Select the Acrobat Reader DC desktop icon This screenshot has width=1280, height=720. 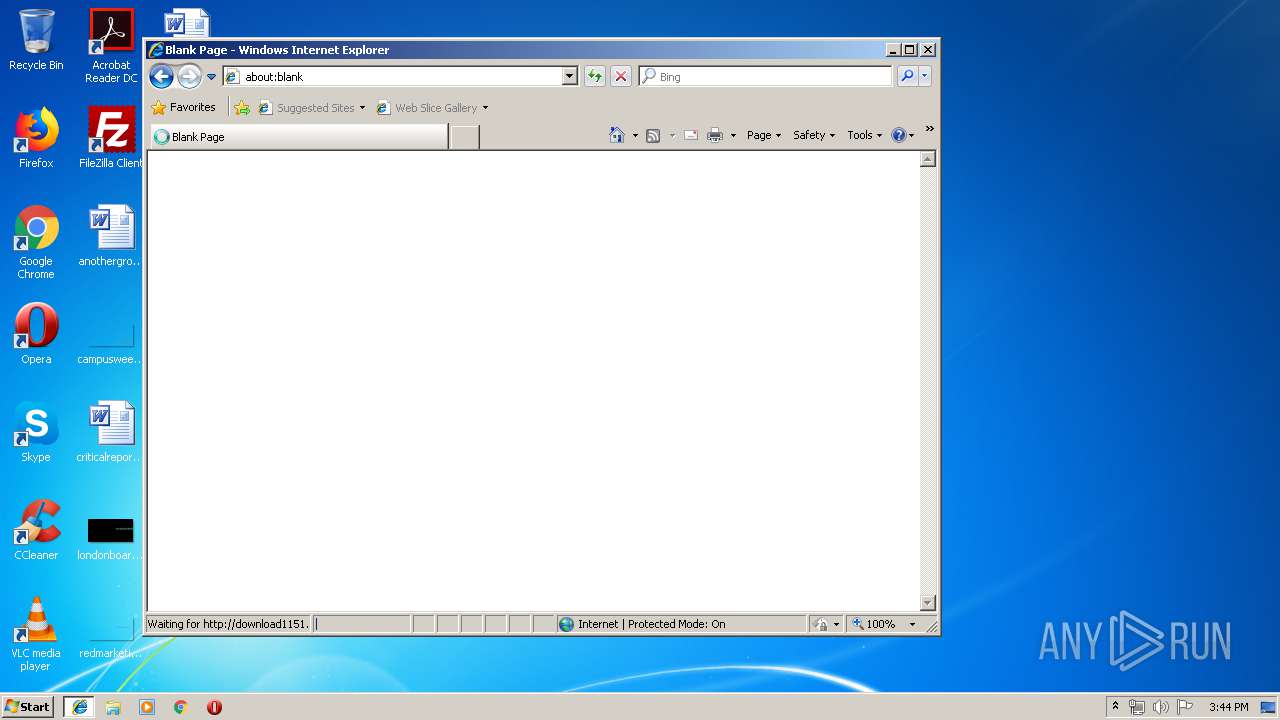[x=111, y=46]
